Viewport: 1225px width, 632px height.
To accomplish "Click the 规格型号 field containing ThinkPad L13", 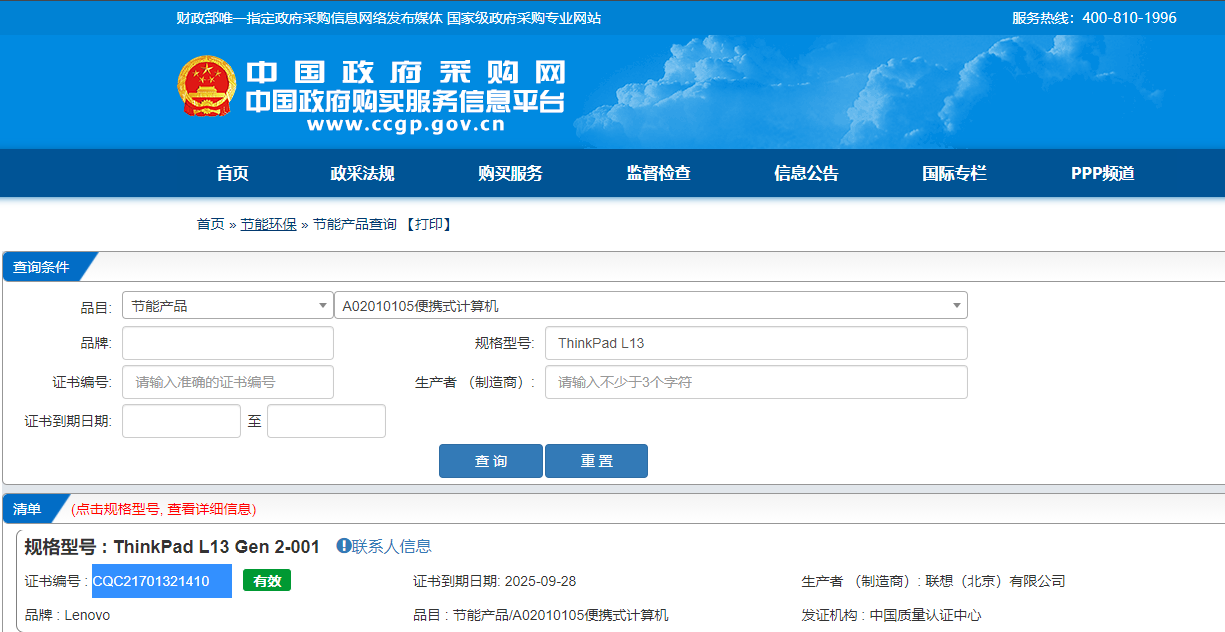I will (x=756, y=343).
